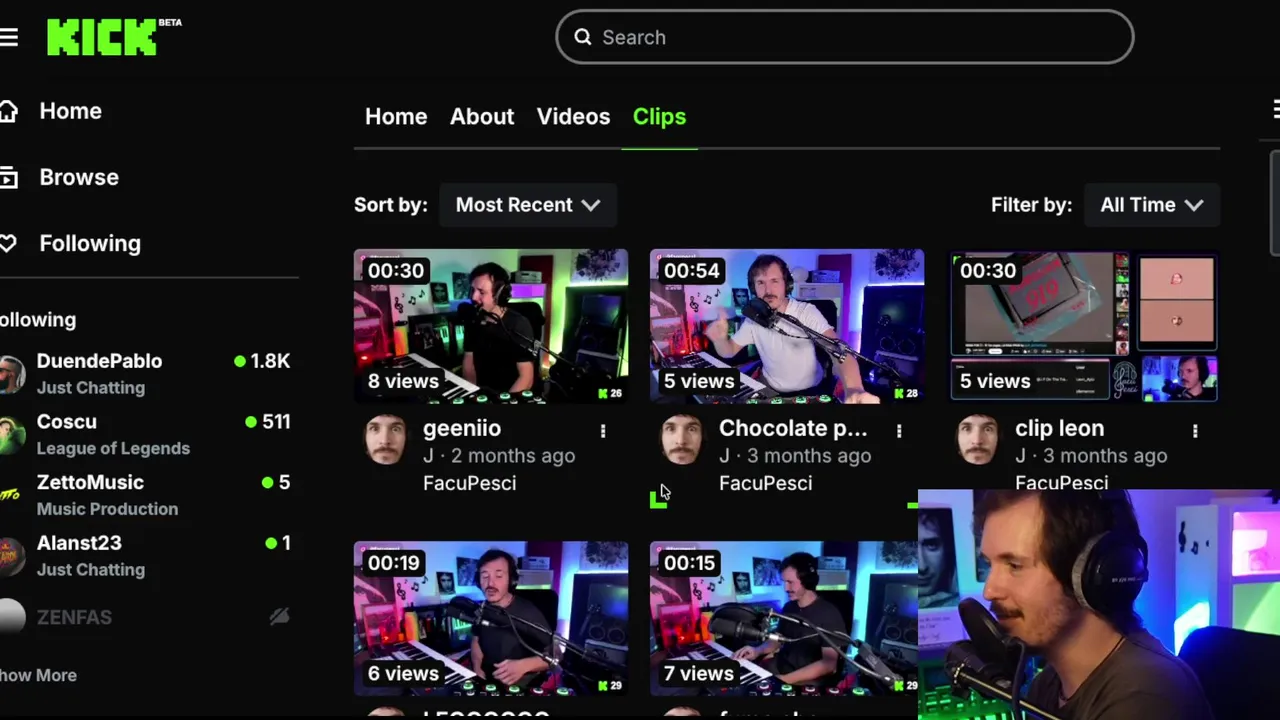This screenshot has height=720, width=1280.
Task: Click FacuPesci under Chocolate clip
Action: [765, 483]
